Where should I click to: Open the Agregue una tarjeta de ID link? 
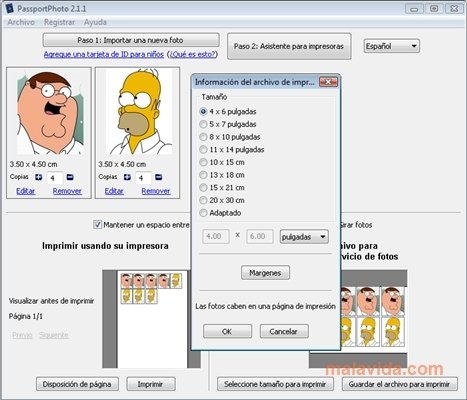click(104, 54)
